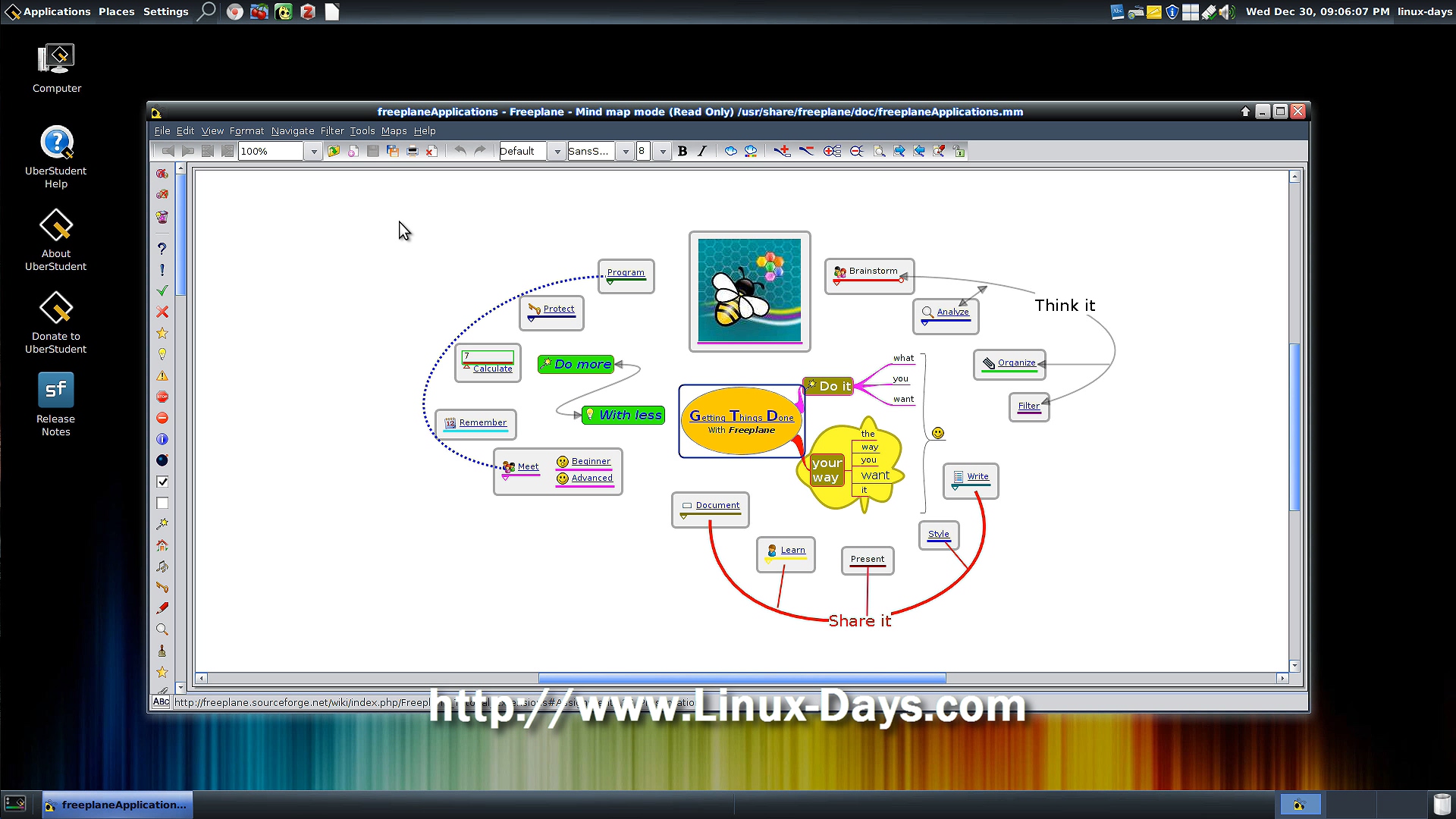Click the Undo arrow in toolbar
This screenshot has width=1456, height=819.
pos(460,151)
